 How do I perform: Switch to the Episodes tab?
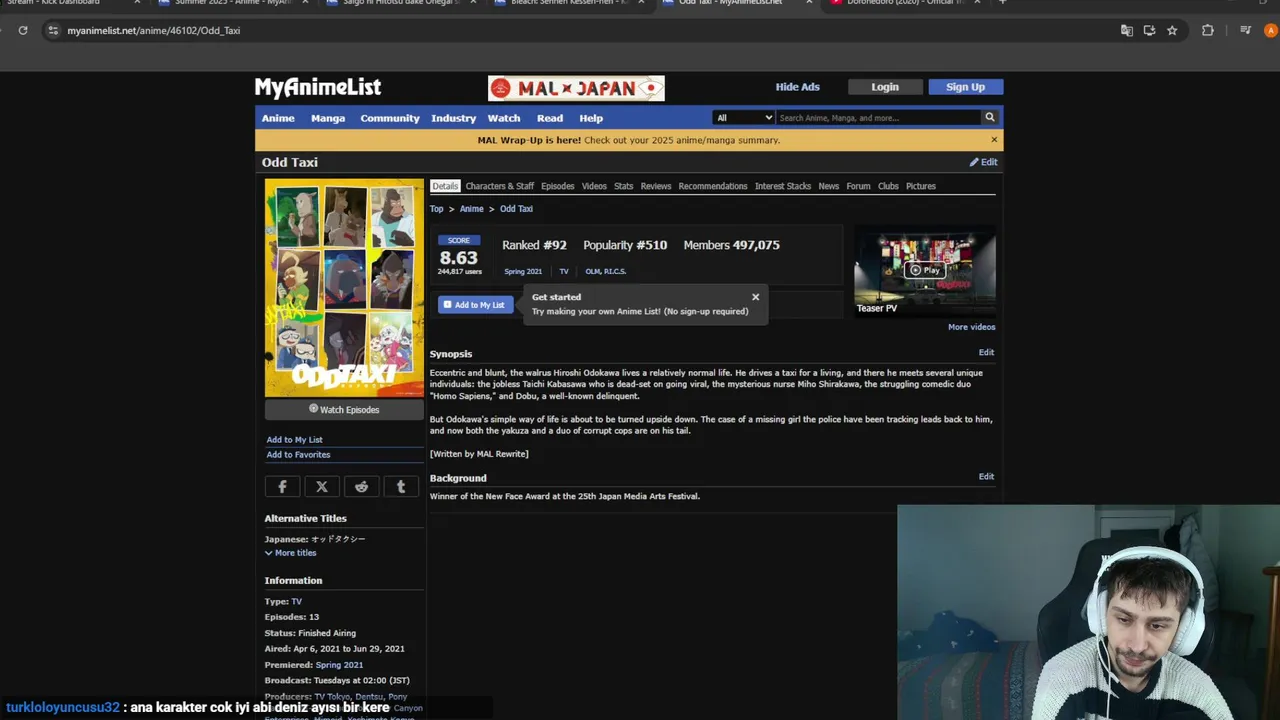558,186
